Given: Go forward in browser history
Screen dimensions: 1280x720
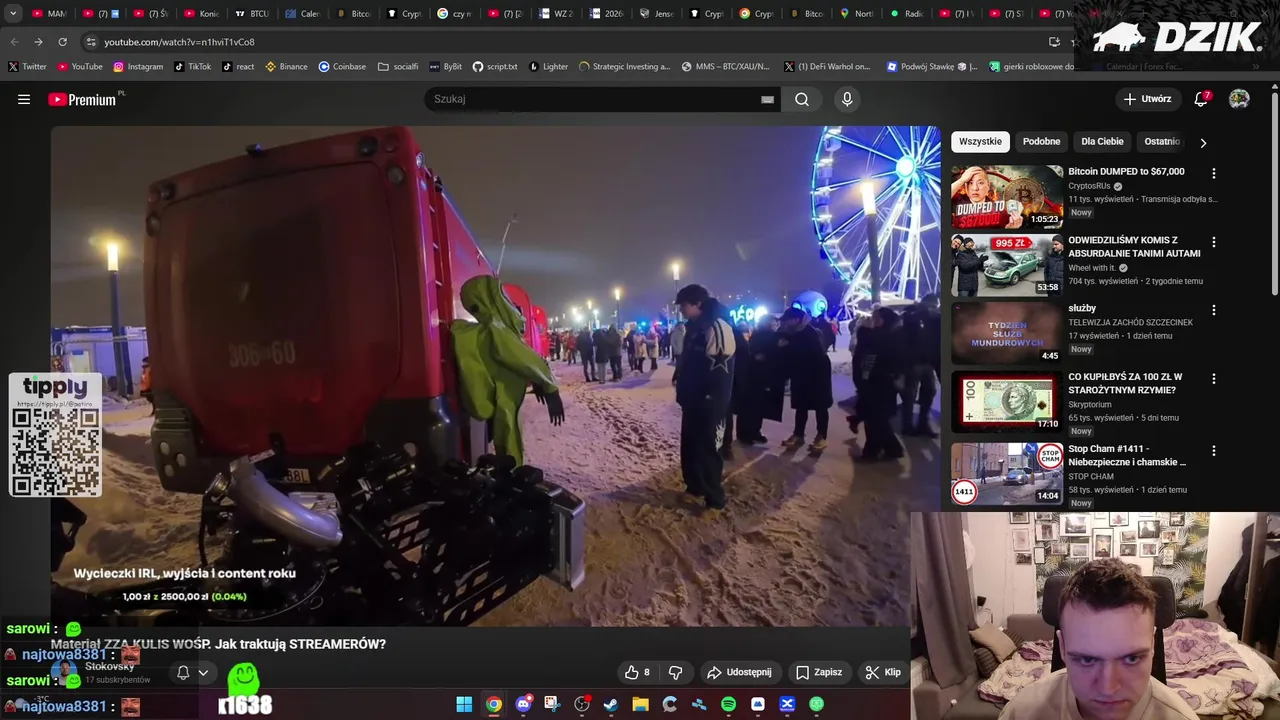Looking at the screenshot, I should point(38,42).
